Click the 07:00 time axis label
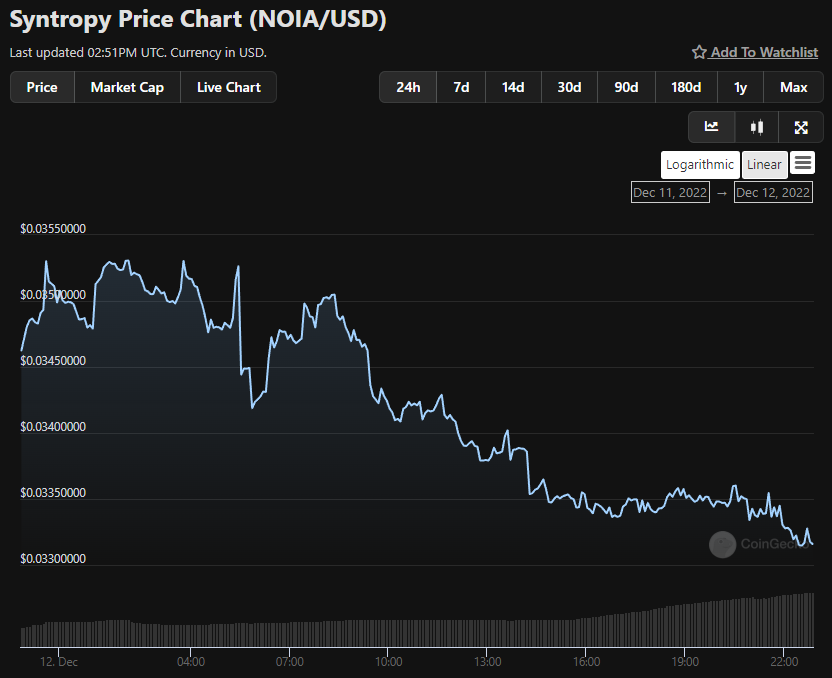Screen dimensions: 832x678 (290, 662)
